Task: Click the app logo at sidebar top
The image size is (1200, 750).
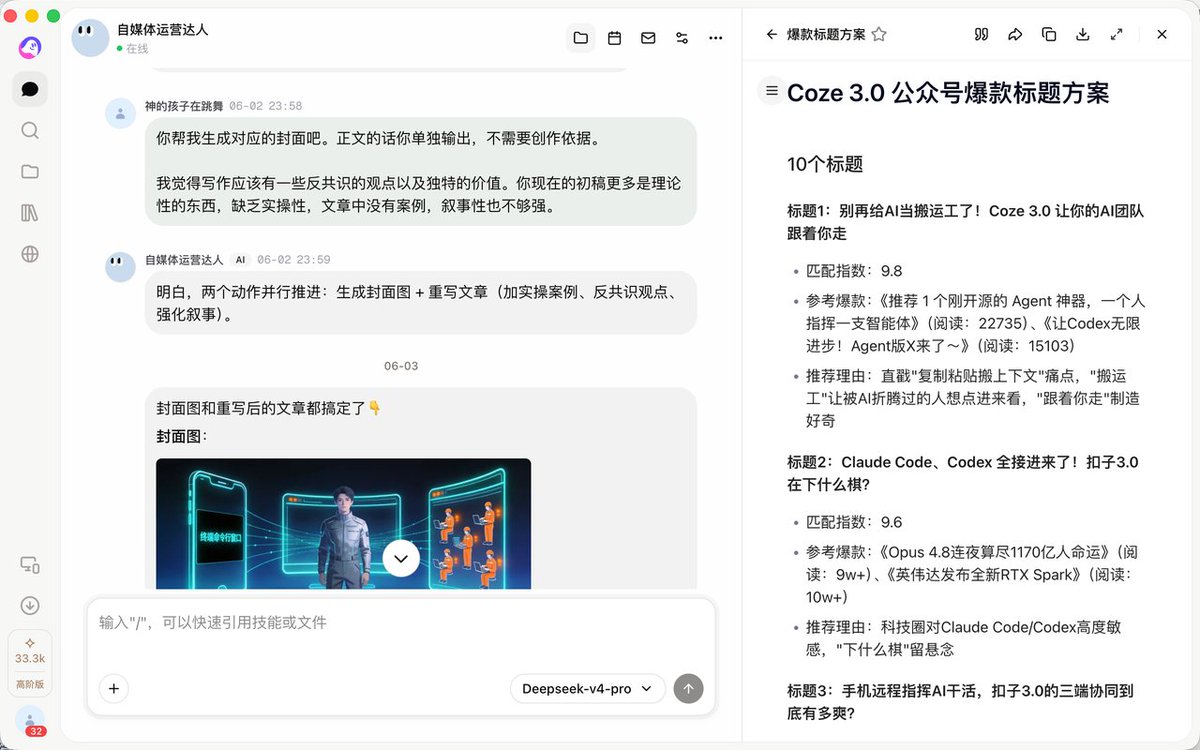Action: point(30,47)
